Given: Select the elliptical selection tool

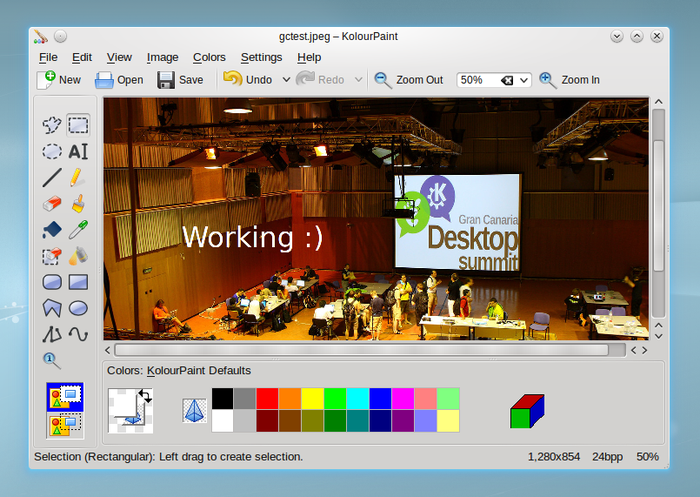Looking at the screenshot, I should pos(52,151).
